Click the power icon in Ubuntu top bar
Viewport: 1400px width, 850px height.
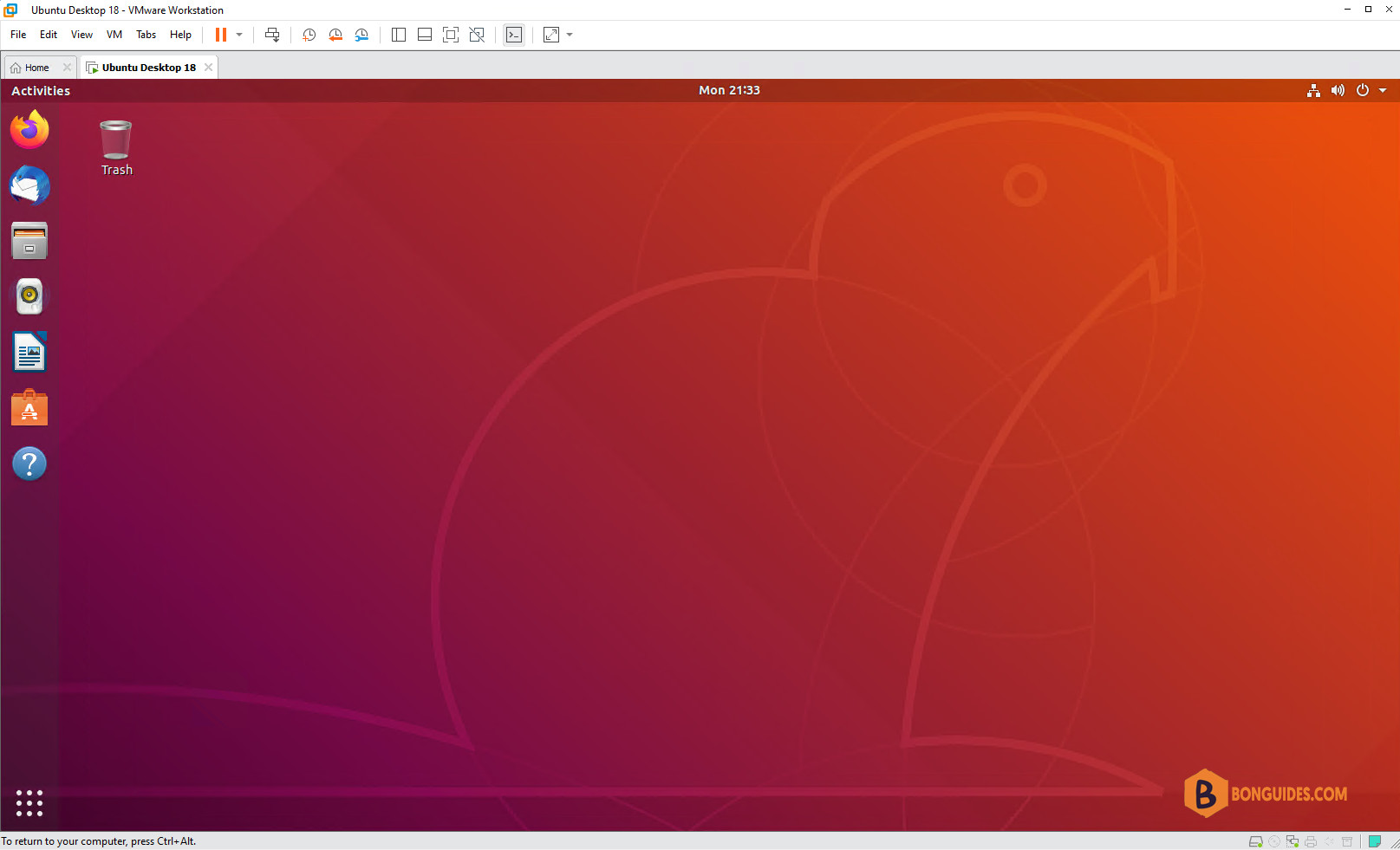1363,90
